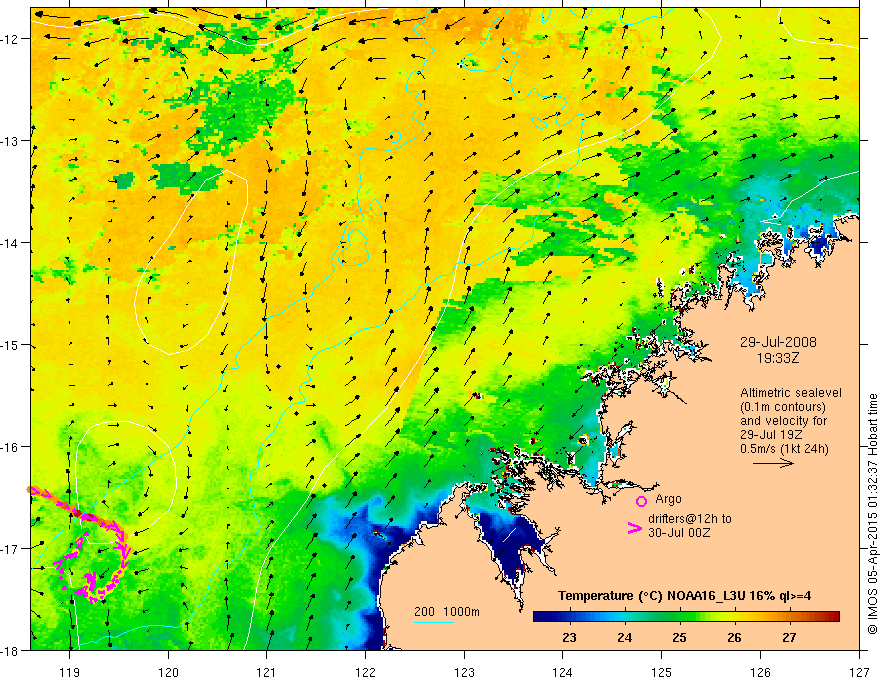880x680 pixels.
Task: Click the latitude axis label -18
Action: tap(11, 651)
